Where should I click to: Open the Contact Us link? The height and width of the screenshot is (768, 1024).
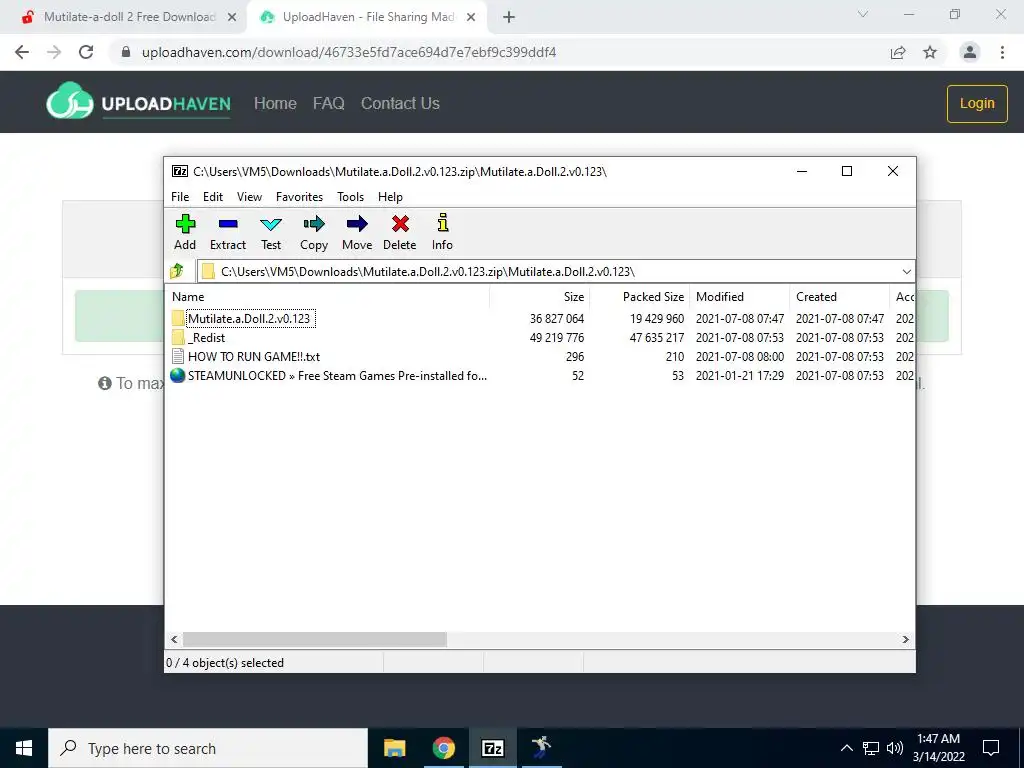400,103
